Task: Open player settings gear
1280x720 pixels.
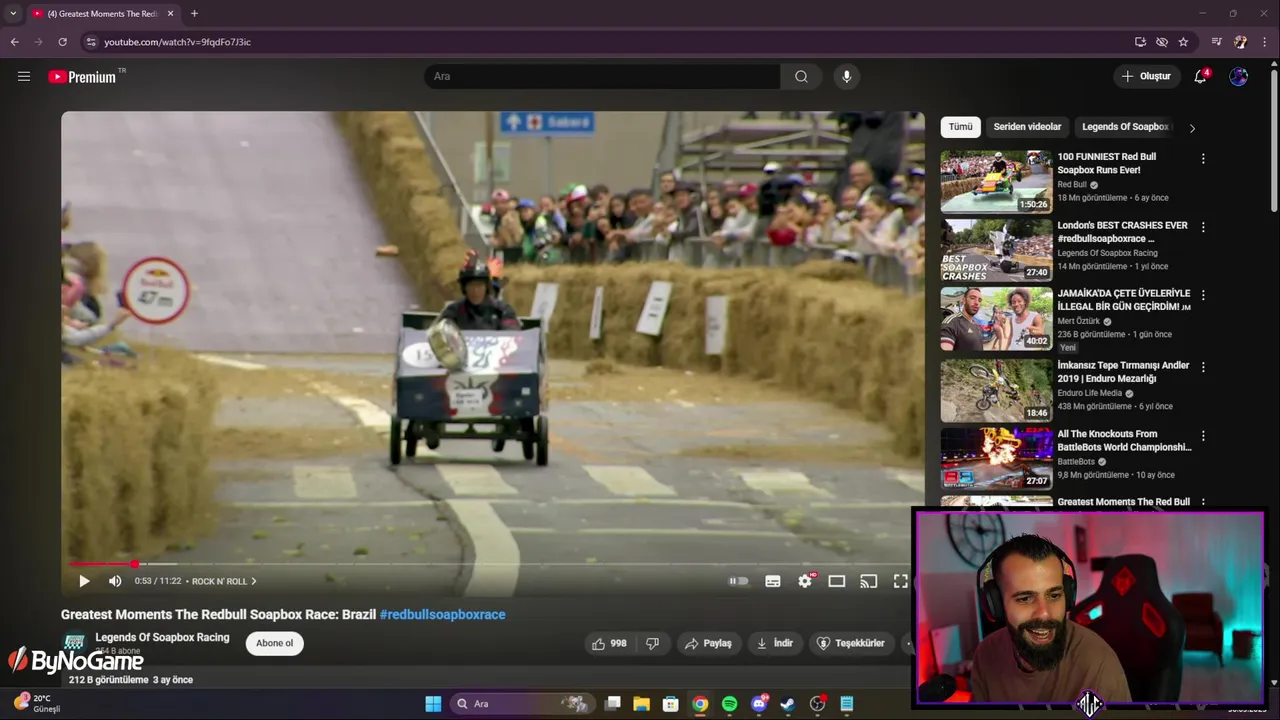Action: [x=805, y=581]
